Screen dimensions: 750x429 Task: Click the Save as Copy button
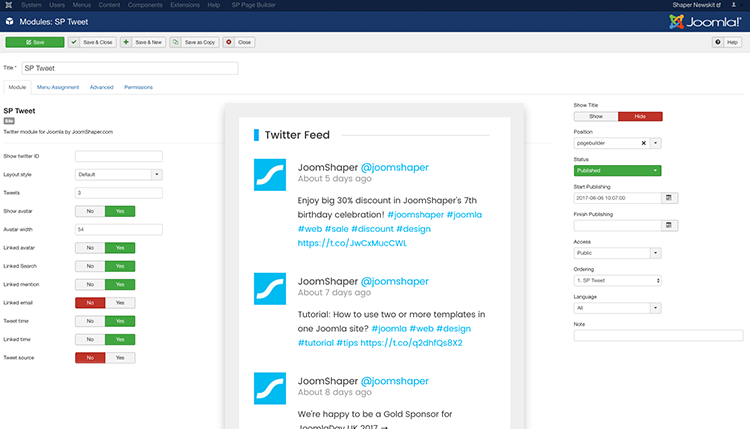(x=194, y=43)
